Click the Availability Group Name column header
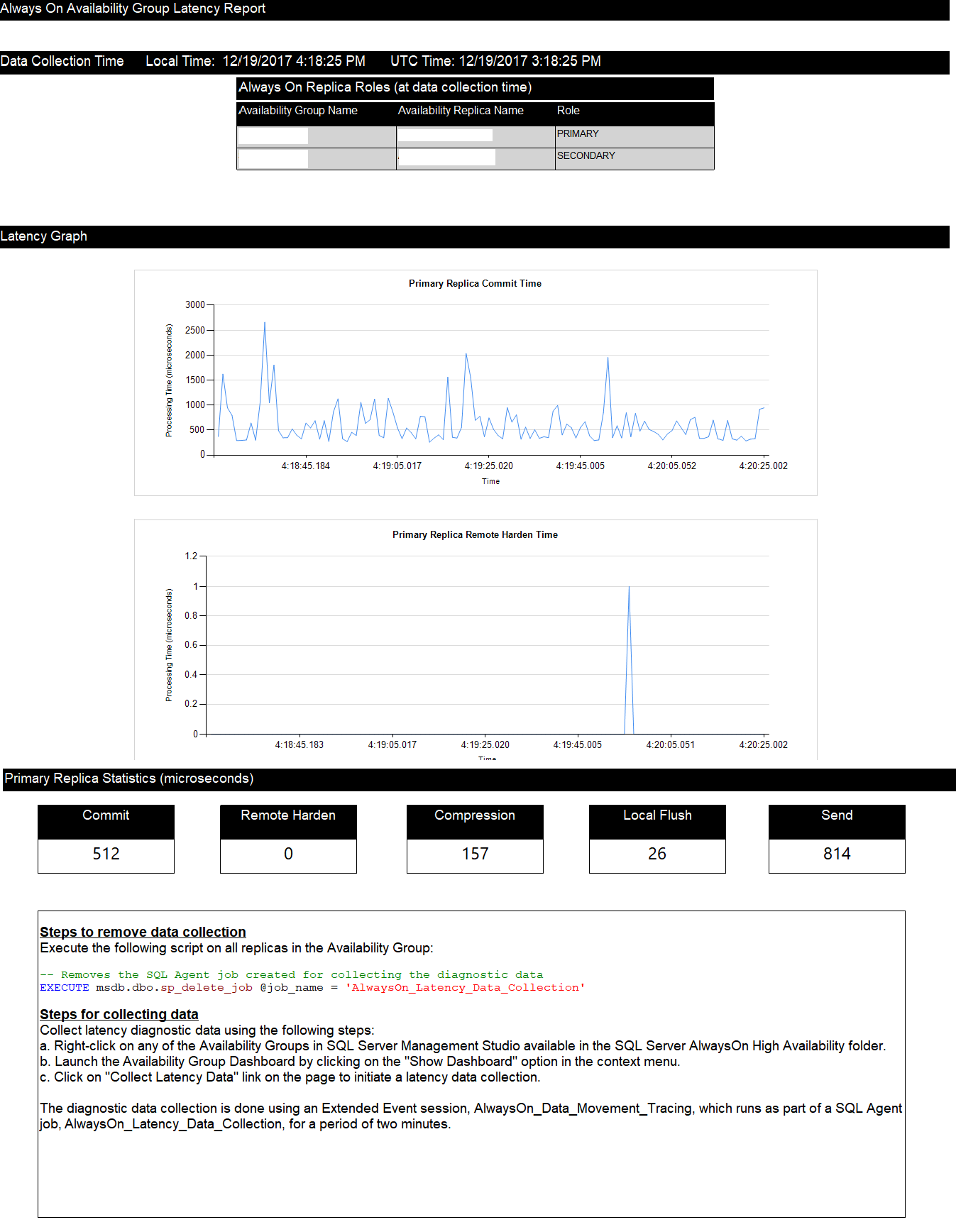Screen dimensions: 956x1232 tap(298, 111)
